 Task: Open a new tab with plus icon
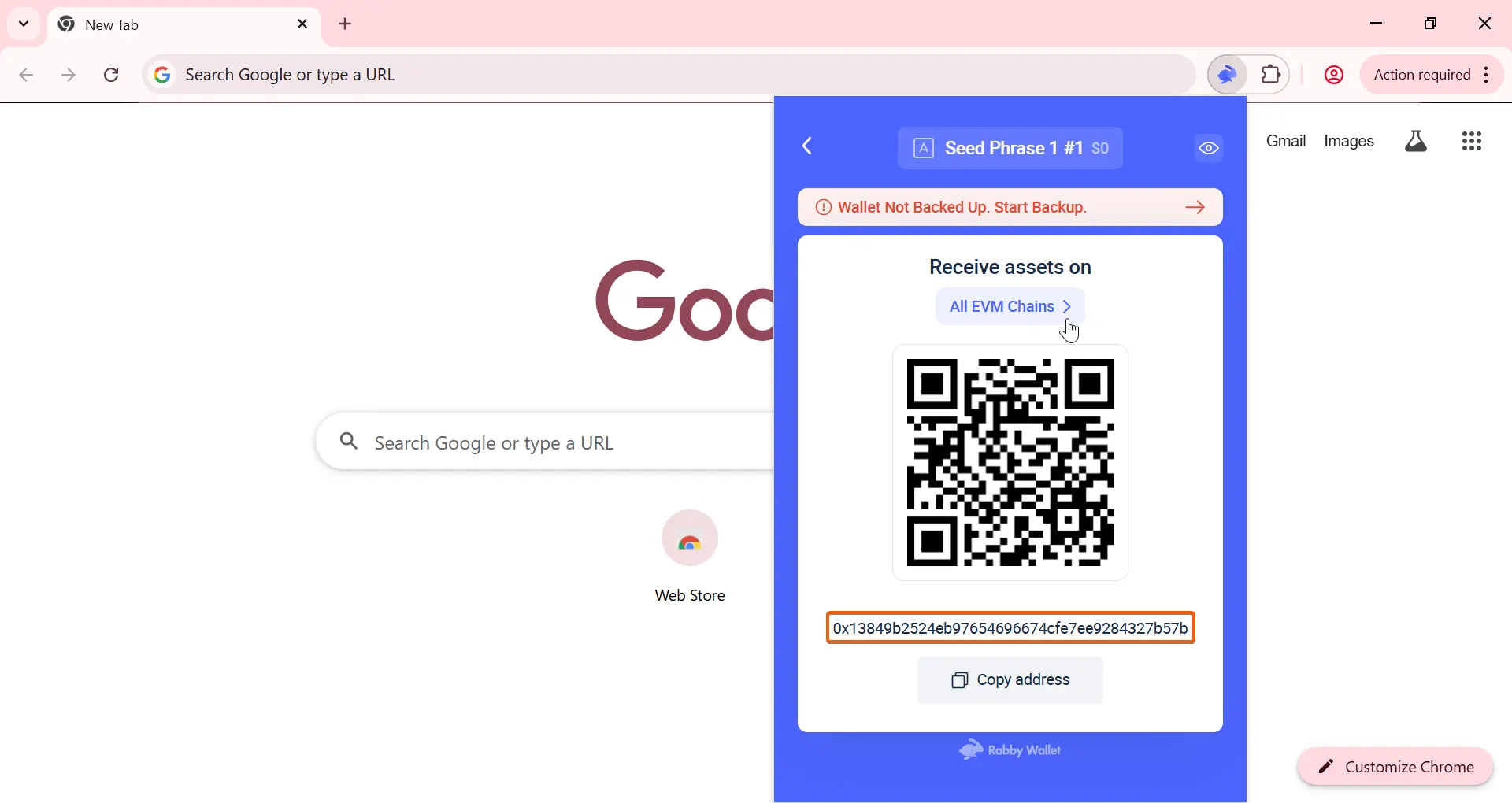coord(346,24)
